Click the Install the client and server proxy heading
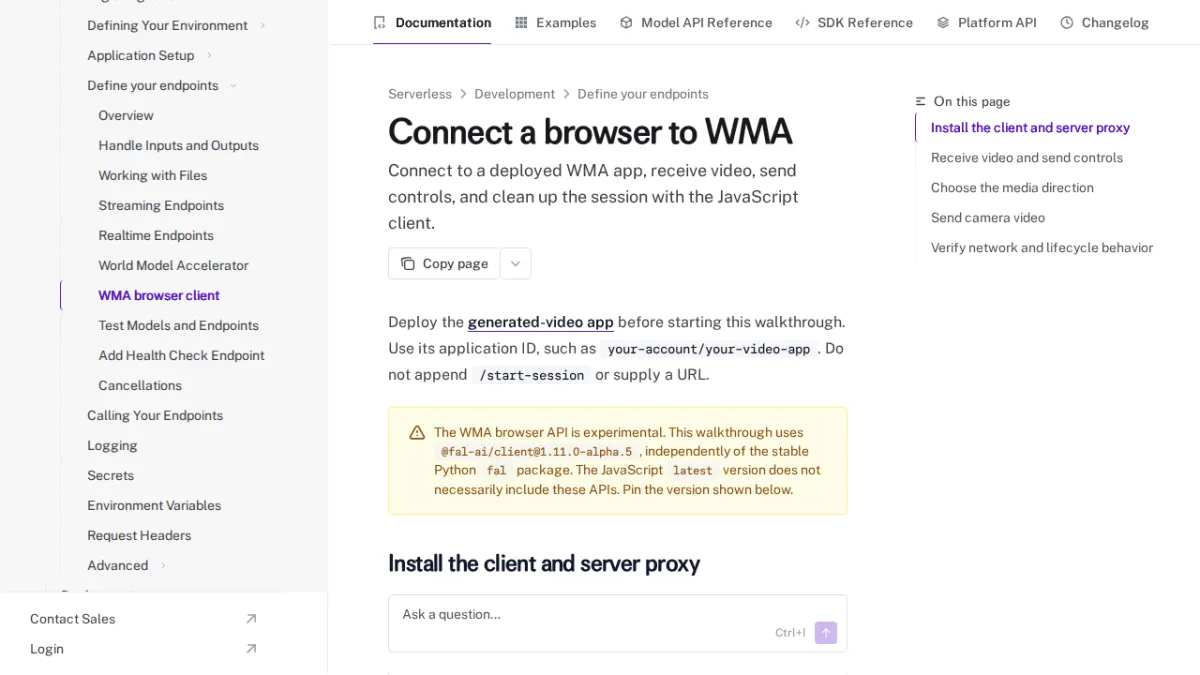The height and width of the screenshot is (675, 1200). 544,563
